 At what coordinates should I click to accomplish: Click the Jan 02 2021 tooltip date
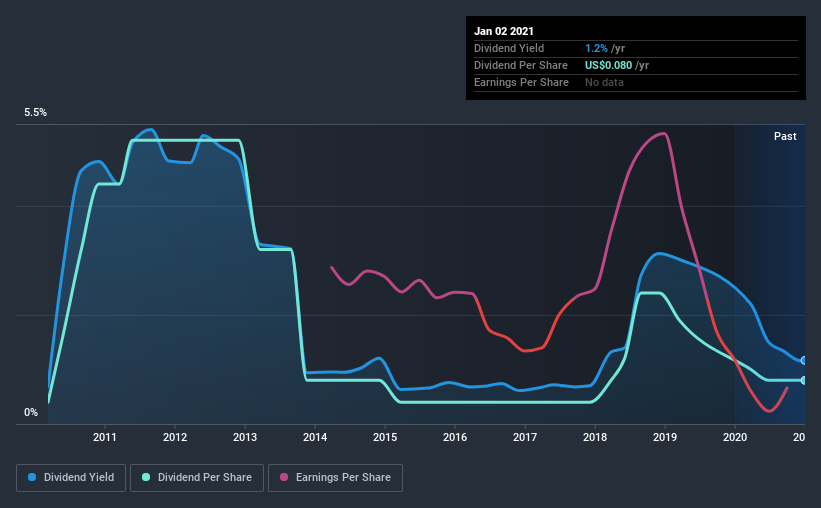504,31
